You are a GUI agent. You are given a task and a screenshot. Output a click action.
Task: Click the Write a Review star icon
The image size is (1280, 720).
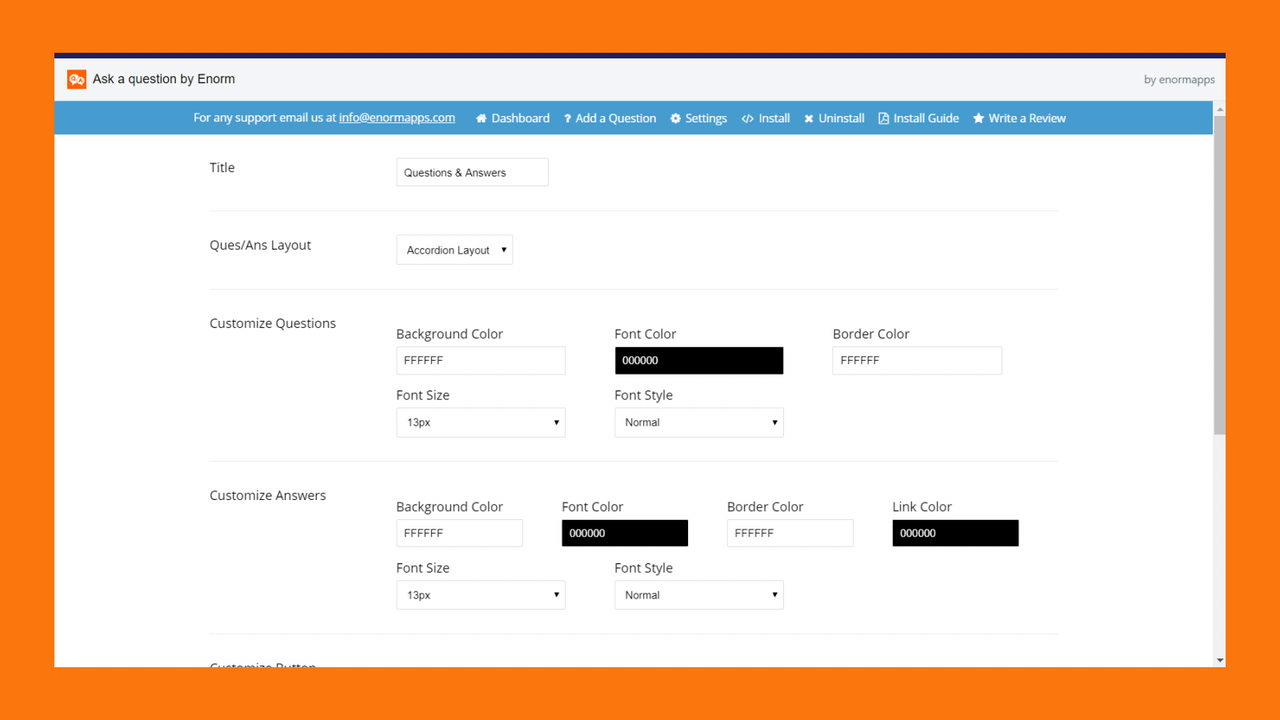pos(980,118)
